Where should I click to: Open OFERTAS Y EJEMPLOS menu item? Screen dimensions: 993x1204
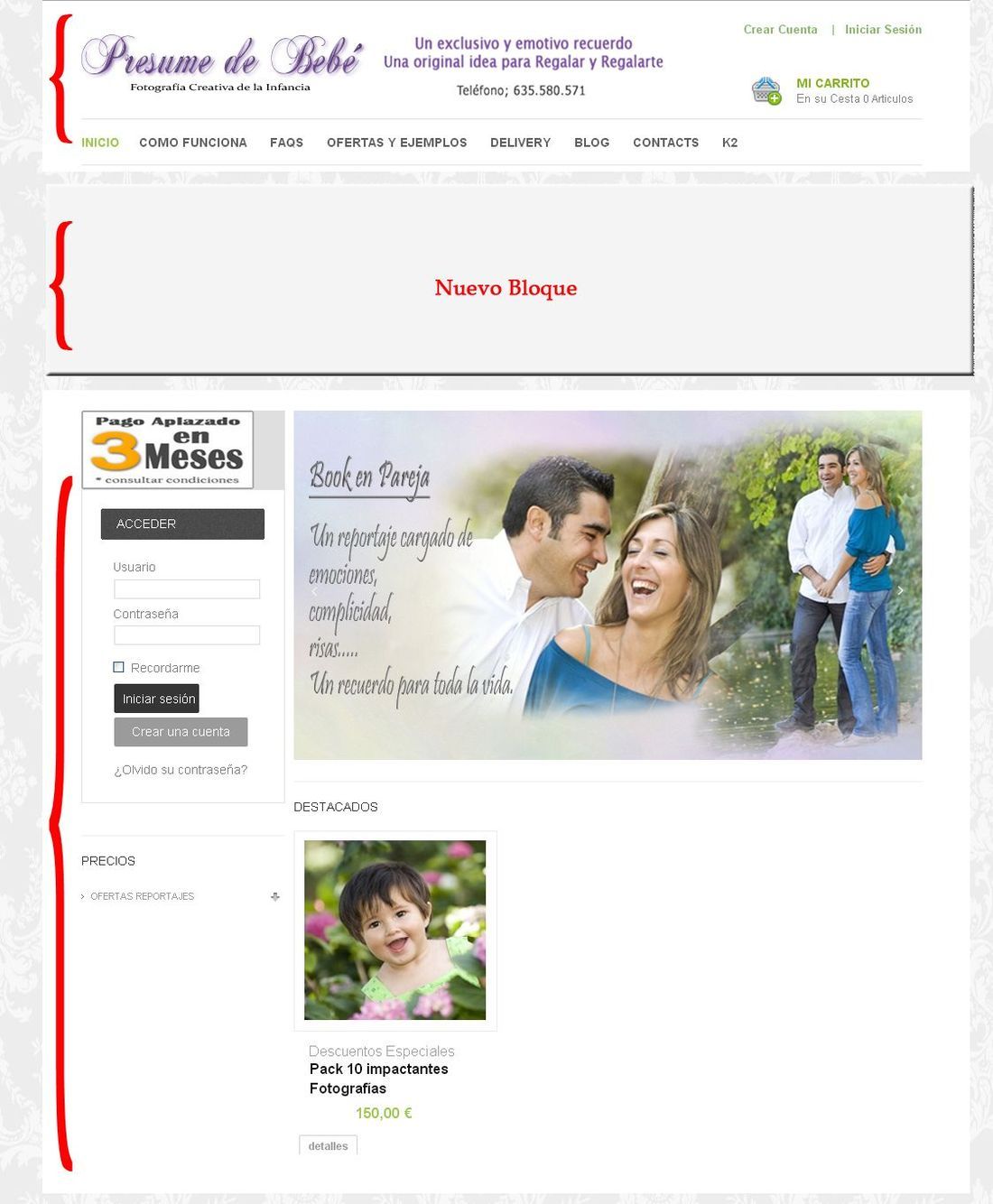click(397, 143)
